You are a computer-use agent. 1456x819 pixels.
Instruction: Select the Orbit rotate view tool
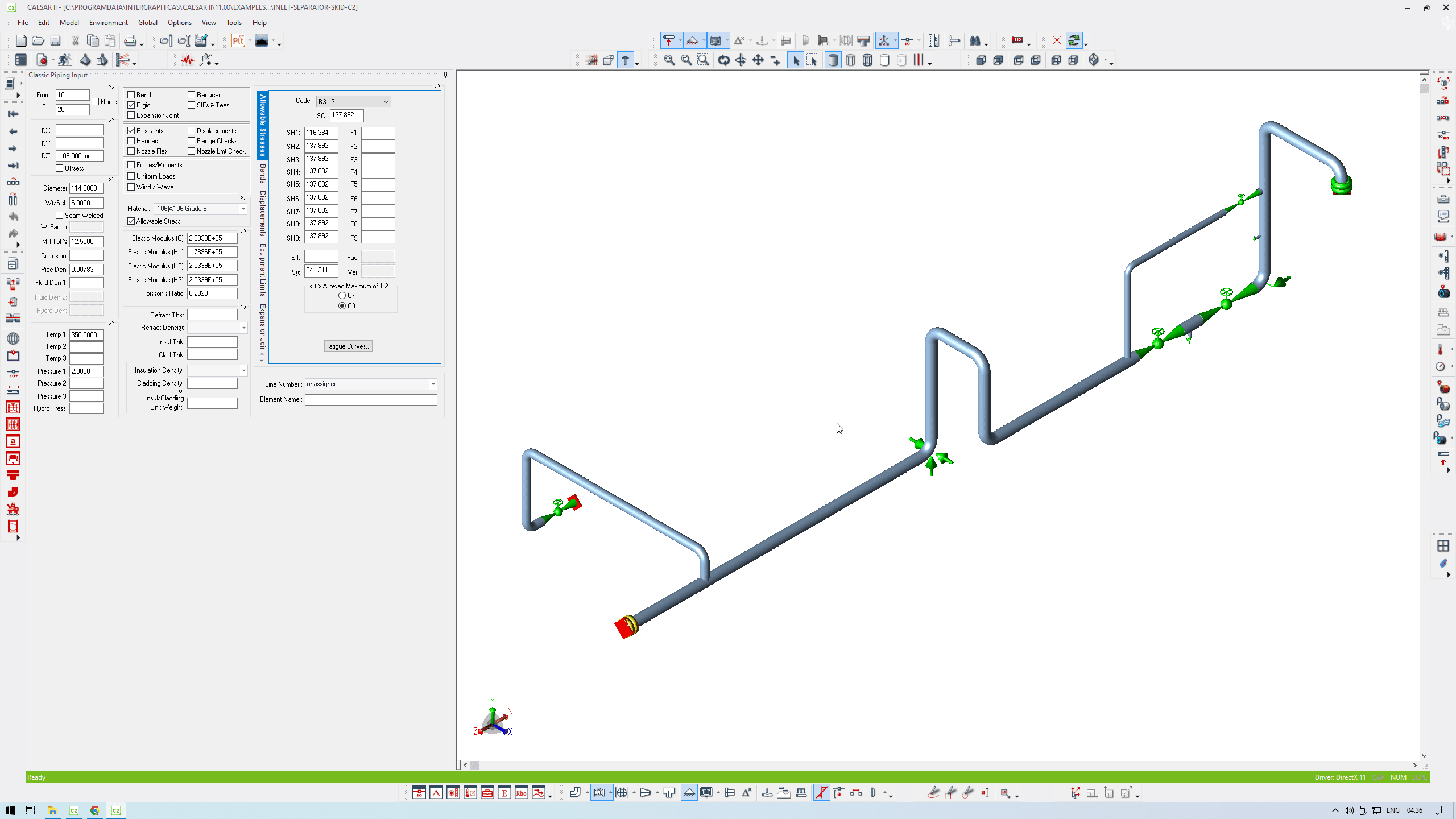(x=723, y=60)
